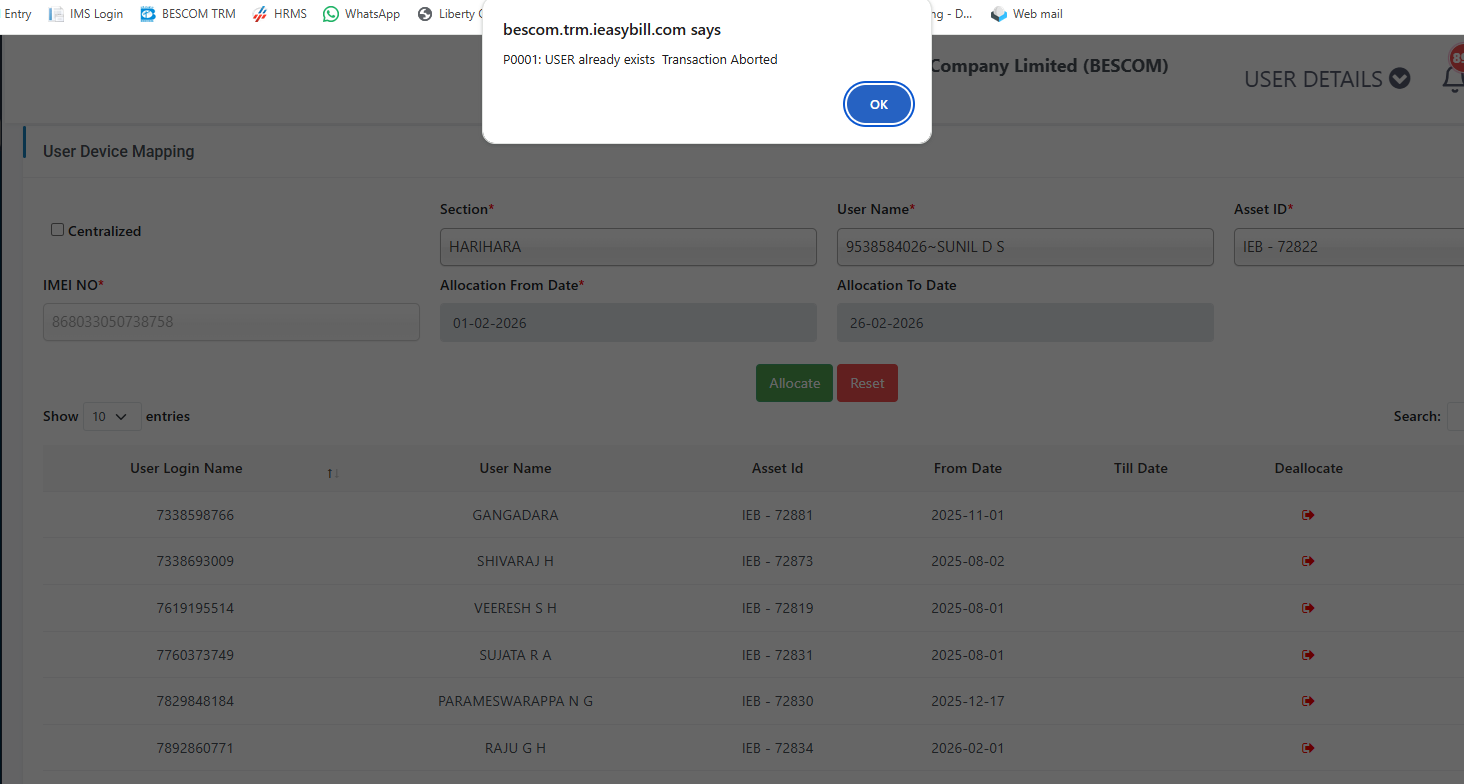The image size is (1464, 784).
Task: Tick the Centralized checkbox
Action: (x=57, y=230)
